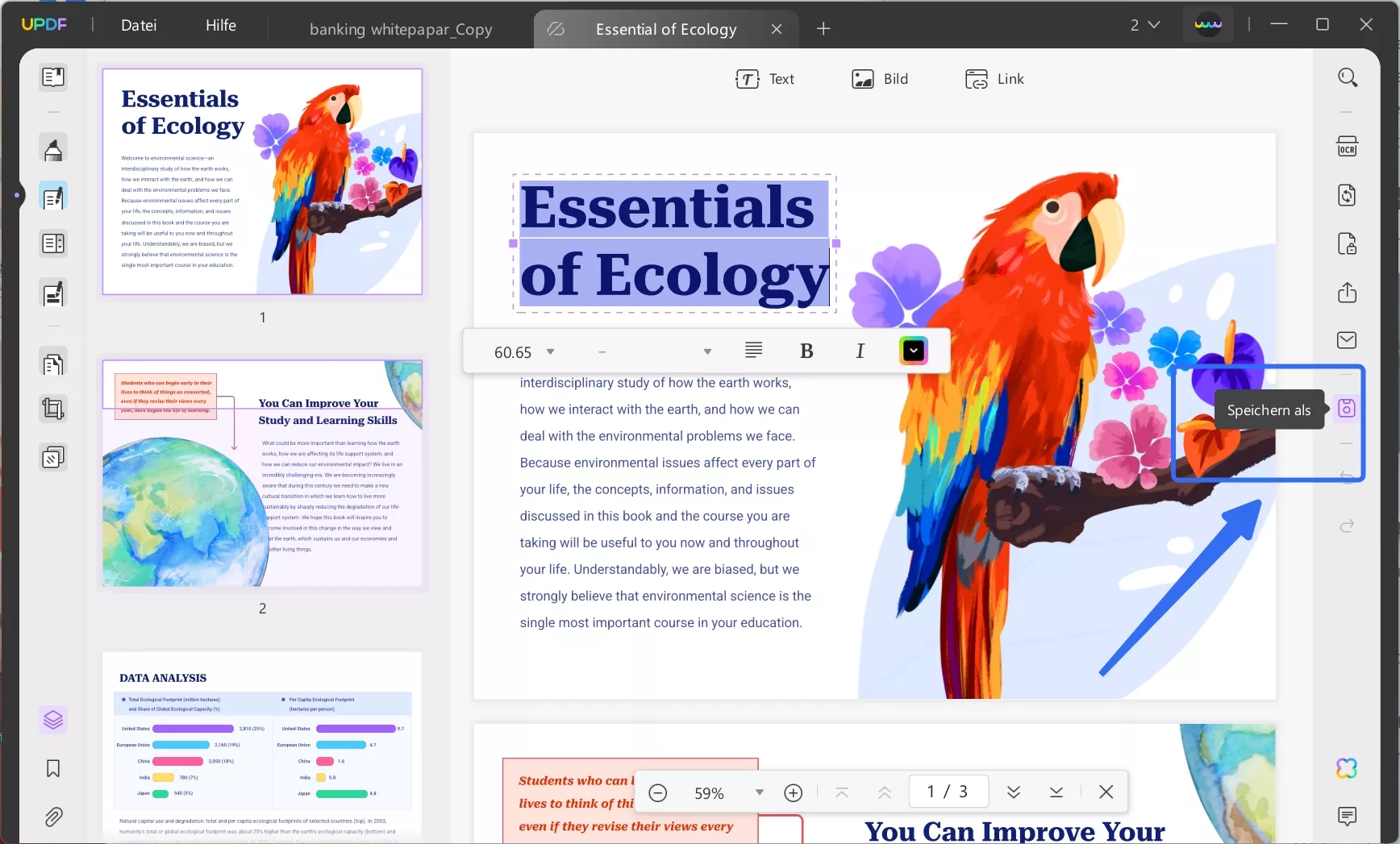Open the Crop Pages tool
The width and height of the screenshot is (1400, 844).
point(53,410)
